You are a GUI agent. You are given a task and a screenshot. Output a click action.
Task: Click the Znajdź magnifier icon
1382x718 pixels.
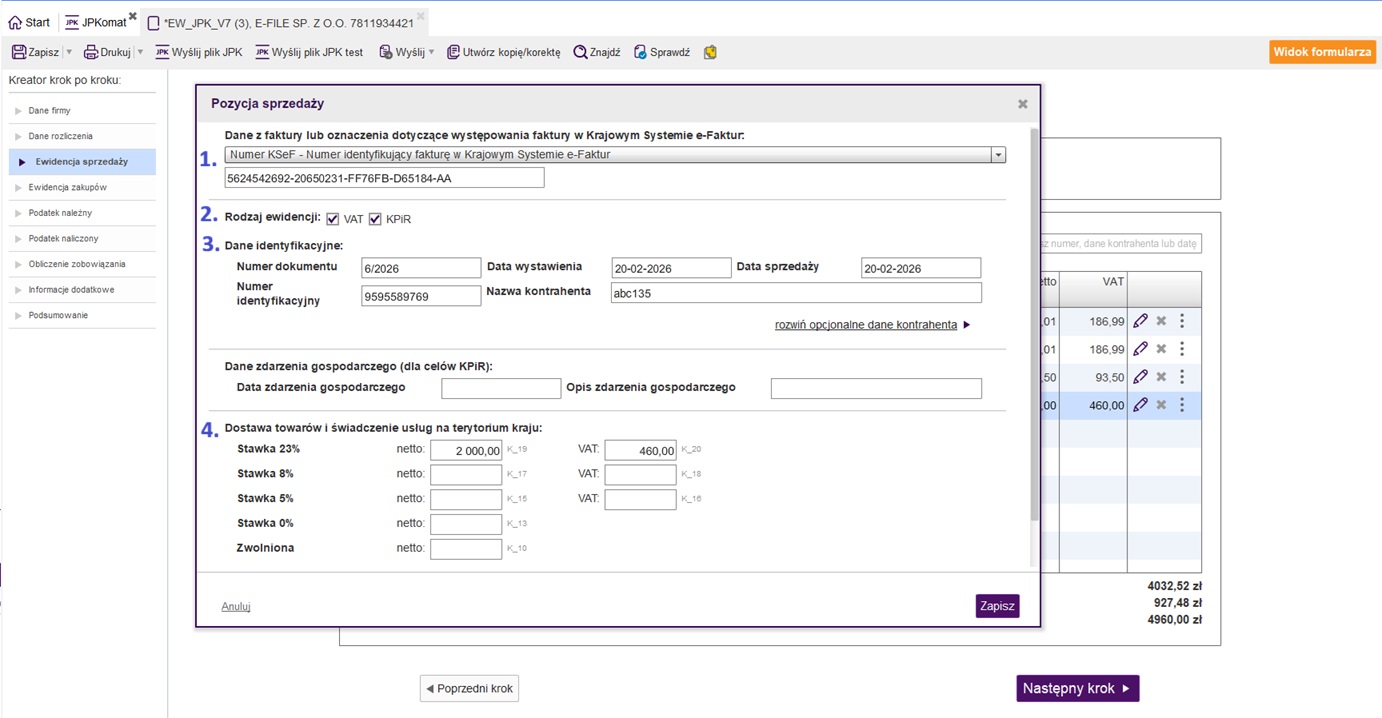580,52
